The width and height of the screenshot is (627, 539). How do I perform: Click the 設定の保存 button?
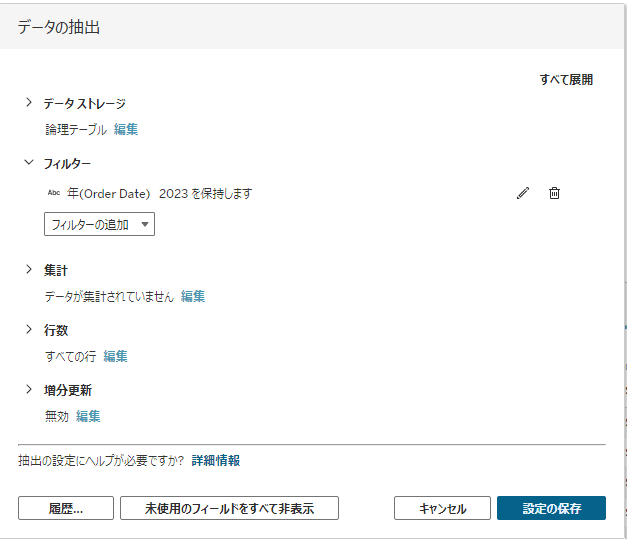click(x=551, y=508)
